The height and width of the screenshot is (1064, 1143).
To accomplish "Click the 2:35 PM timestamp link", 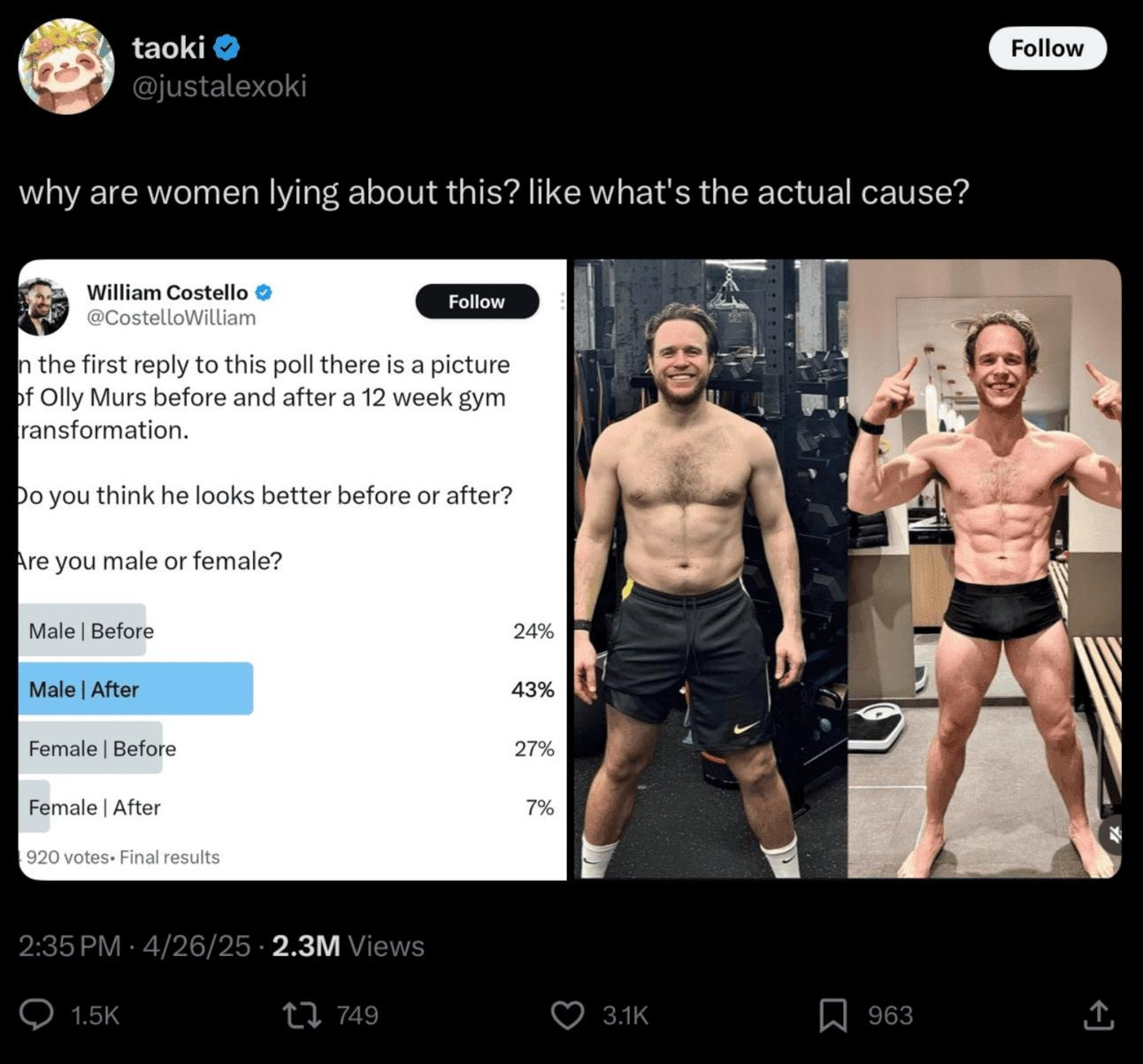I will (x=69, y=946).
